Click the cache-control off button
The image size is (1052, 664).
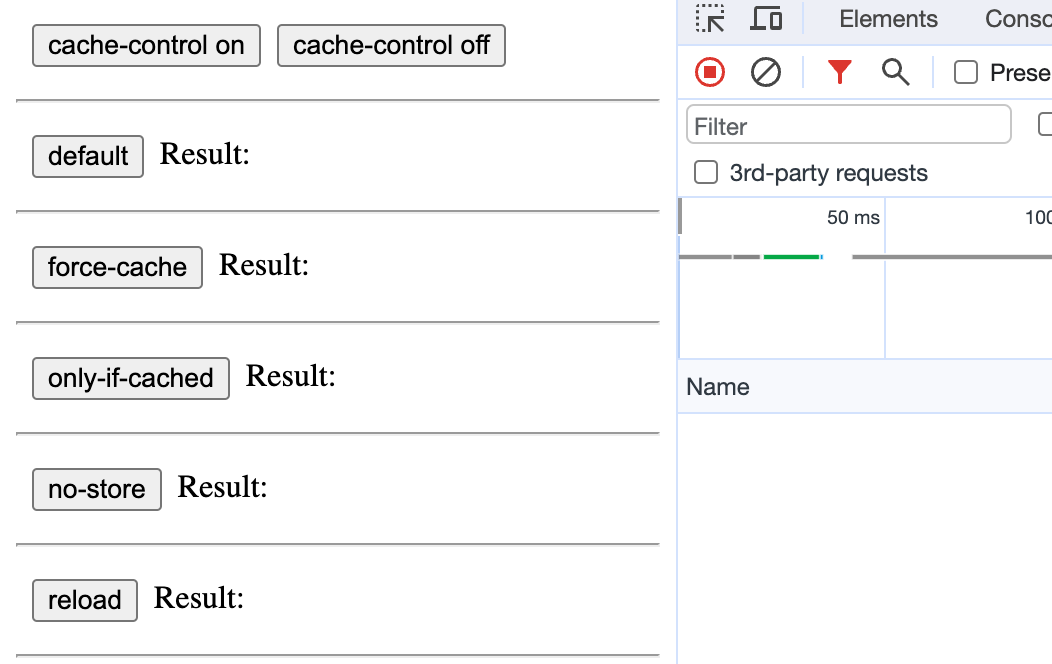(391, 46)
